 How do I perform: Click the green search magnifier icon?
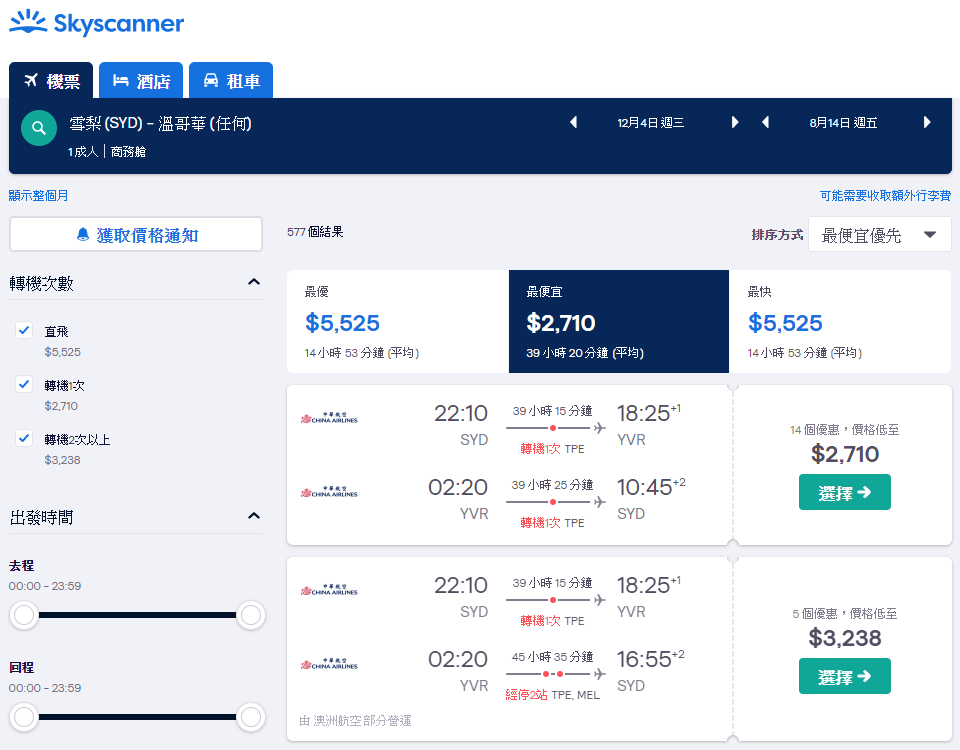pos(39,128)
